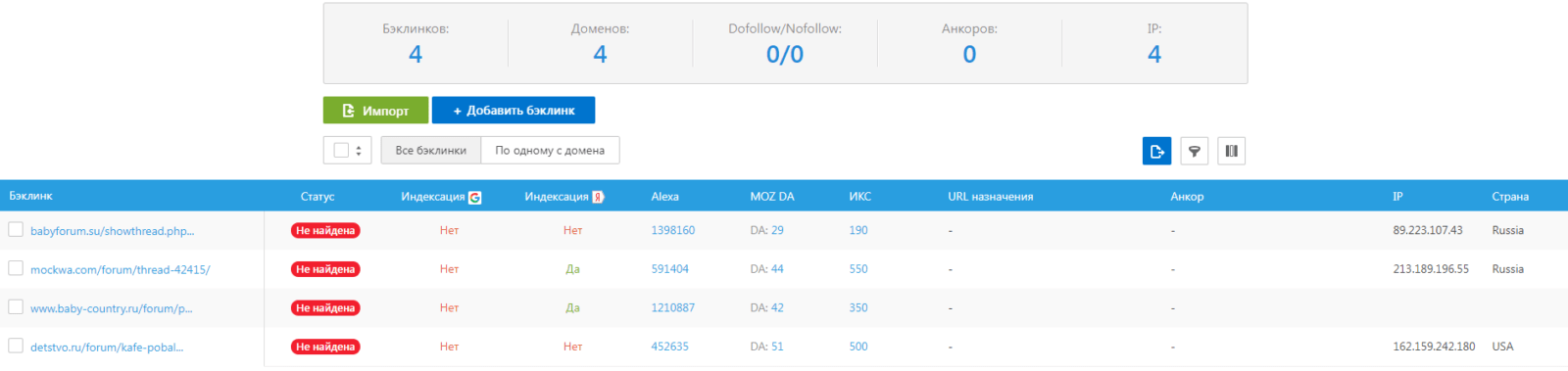Click the DA: 44 cell
Viewport: 1568px width, 371px height.
pyautogui.click(x=766, y=269)
